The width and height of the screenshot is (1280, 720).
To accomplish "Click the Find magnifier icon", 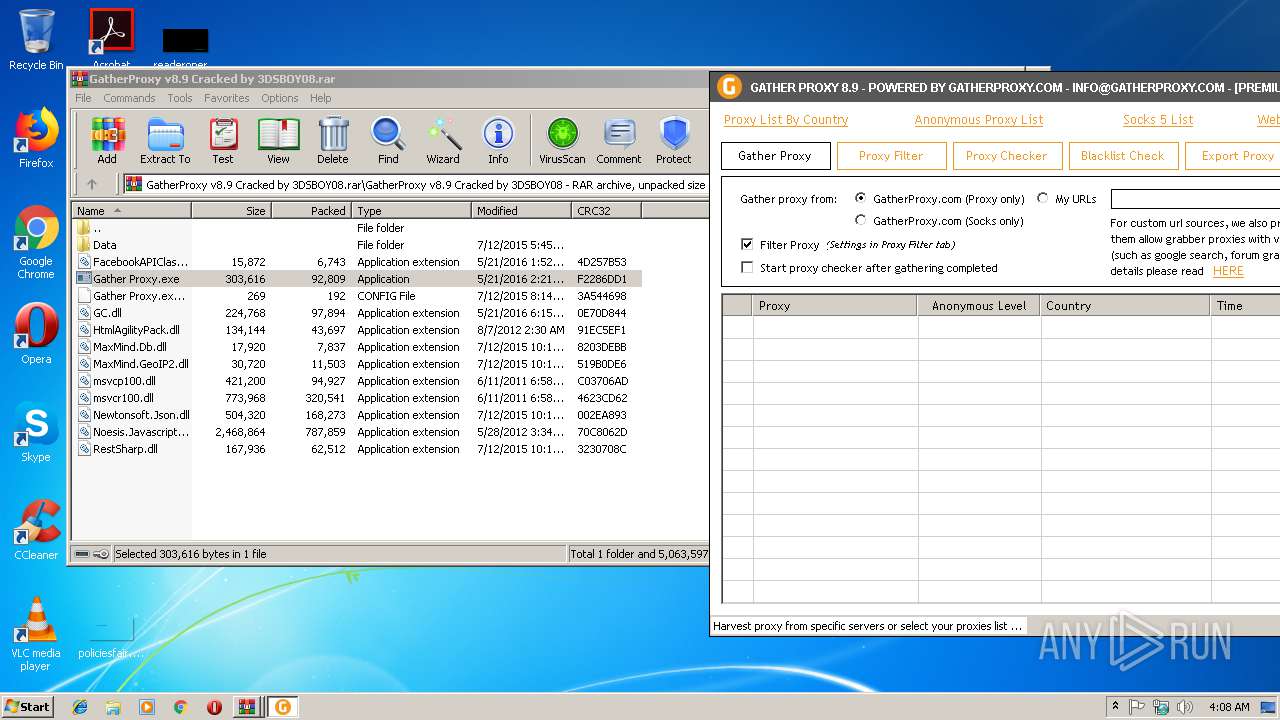I will click(x=388, y=141).
